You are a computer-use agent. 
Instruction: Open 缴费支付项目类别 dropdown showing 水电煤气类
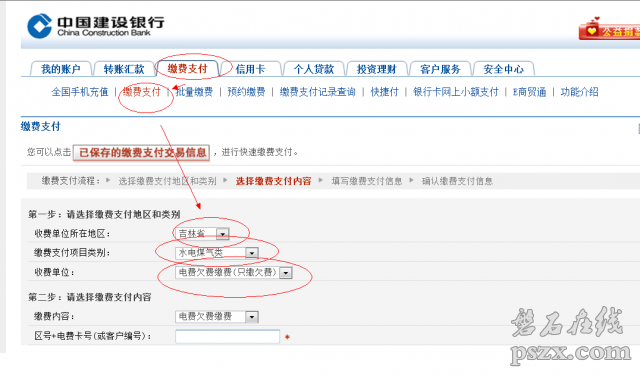(x=217, y=253)
